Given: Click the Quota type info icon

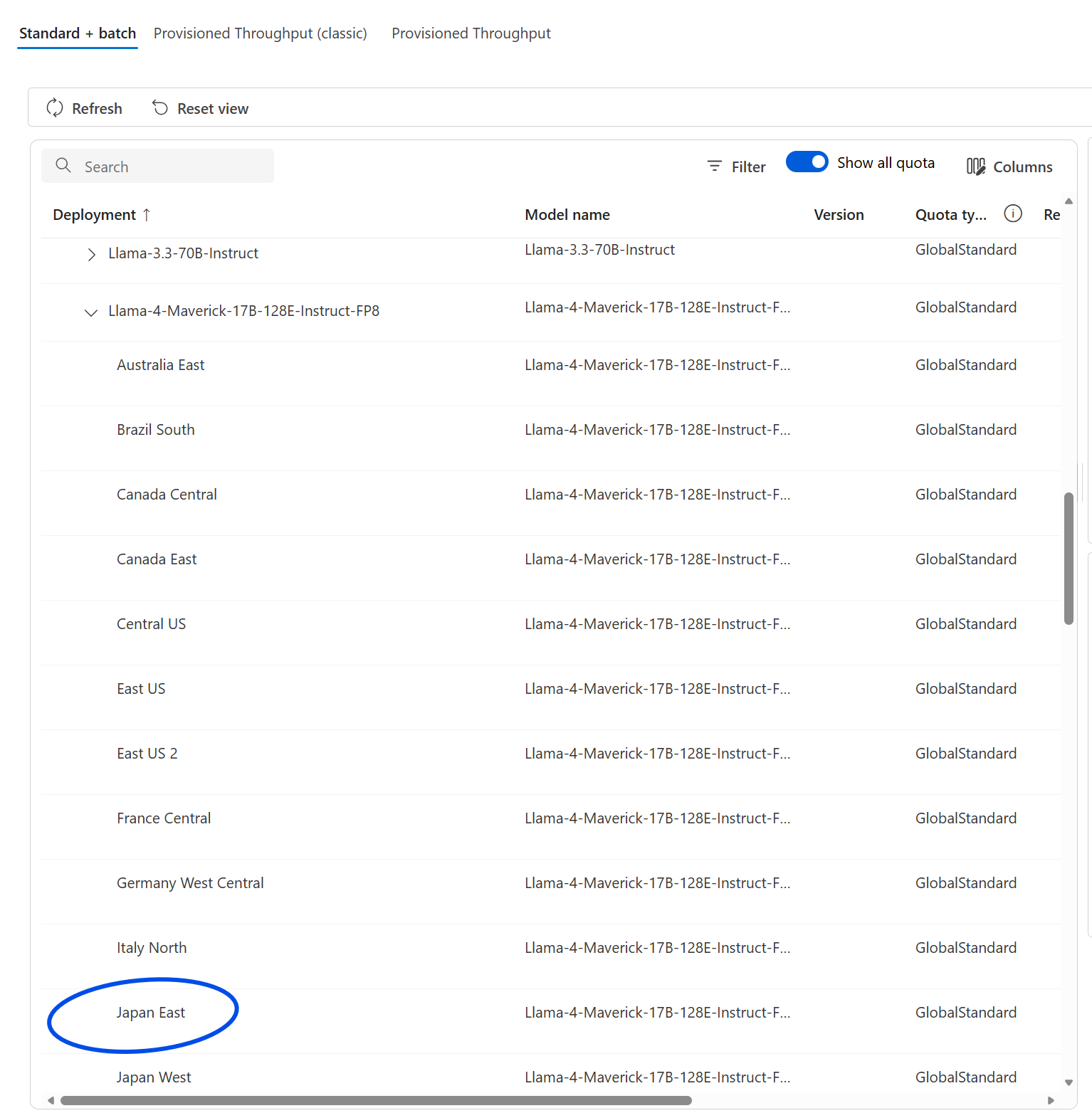Looking at the screenshot, I should tap(1013, 213).
